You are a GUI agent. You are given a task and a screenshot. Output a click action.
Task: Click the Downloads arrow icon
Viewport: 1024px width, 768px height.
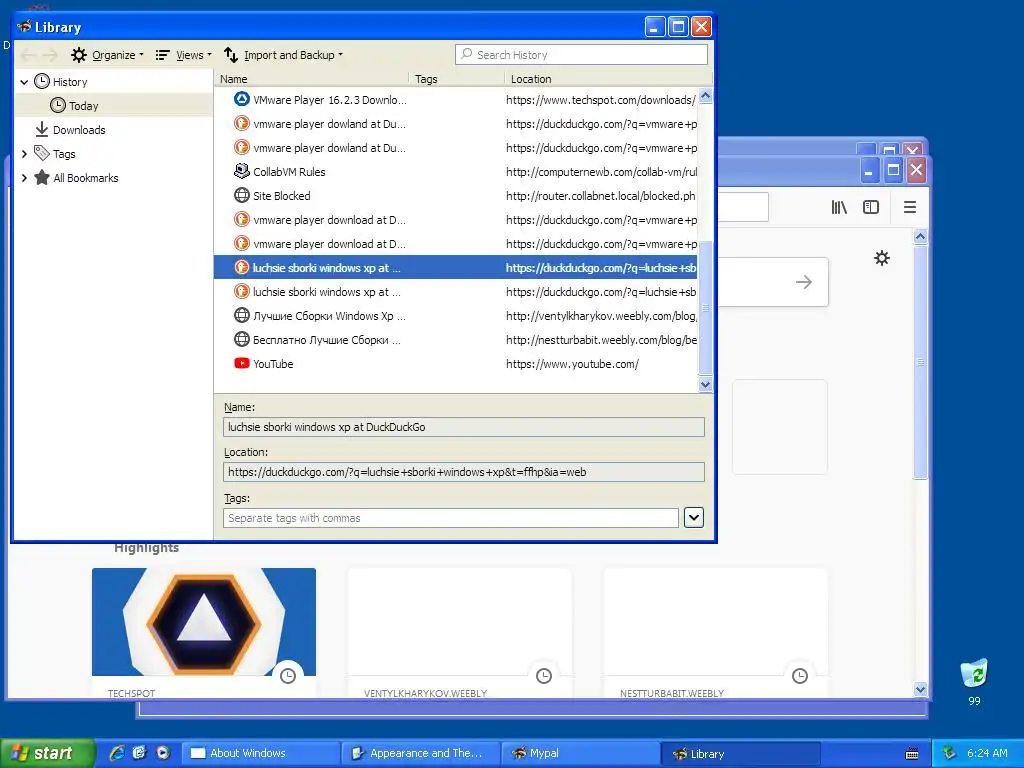tap(42, 129)
